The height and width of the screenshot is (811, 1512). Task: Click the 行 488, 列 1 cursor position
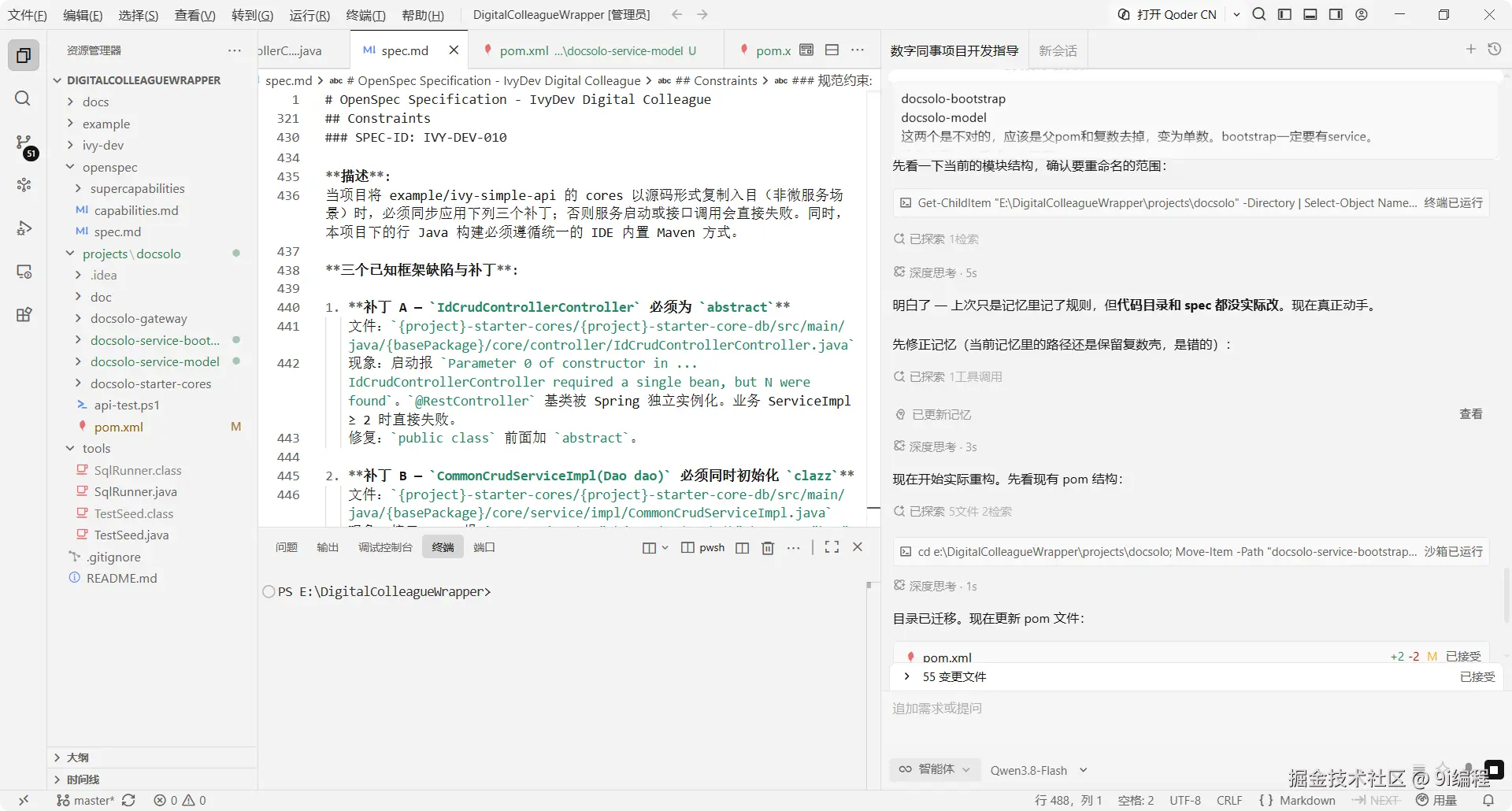click(x=1068, y=800)
